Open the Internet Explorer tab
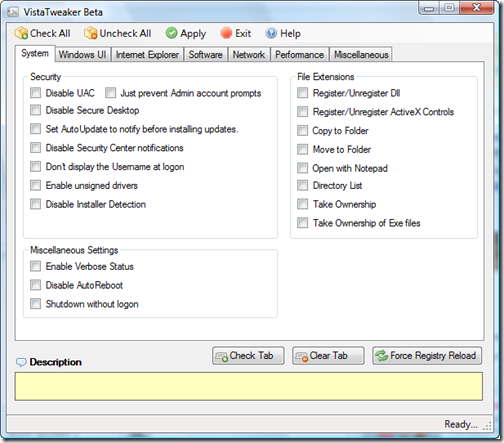 click(147, 55)
